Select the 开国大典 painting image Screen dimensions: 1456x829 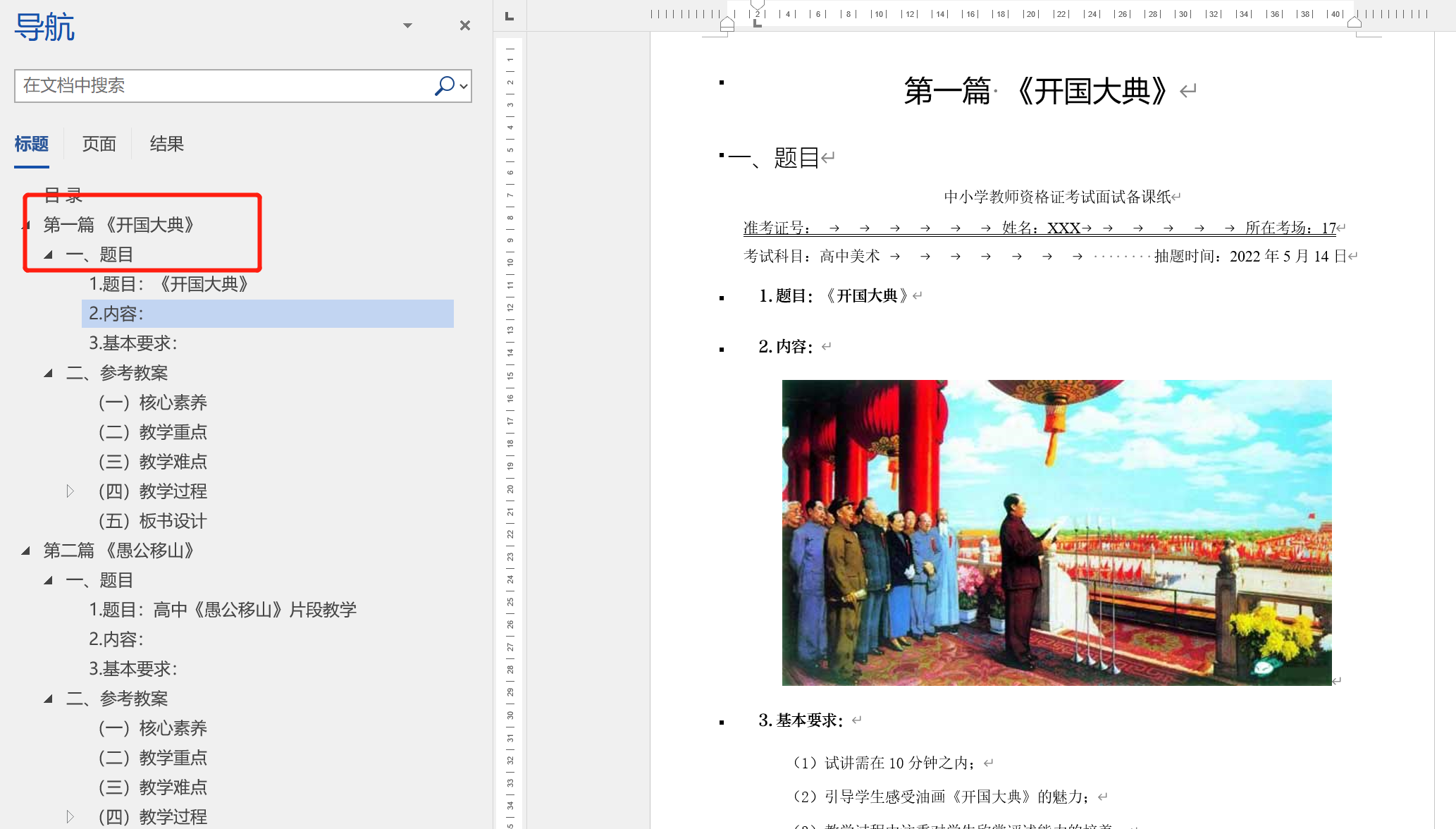[1056, 532]
